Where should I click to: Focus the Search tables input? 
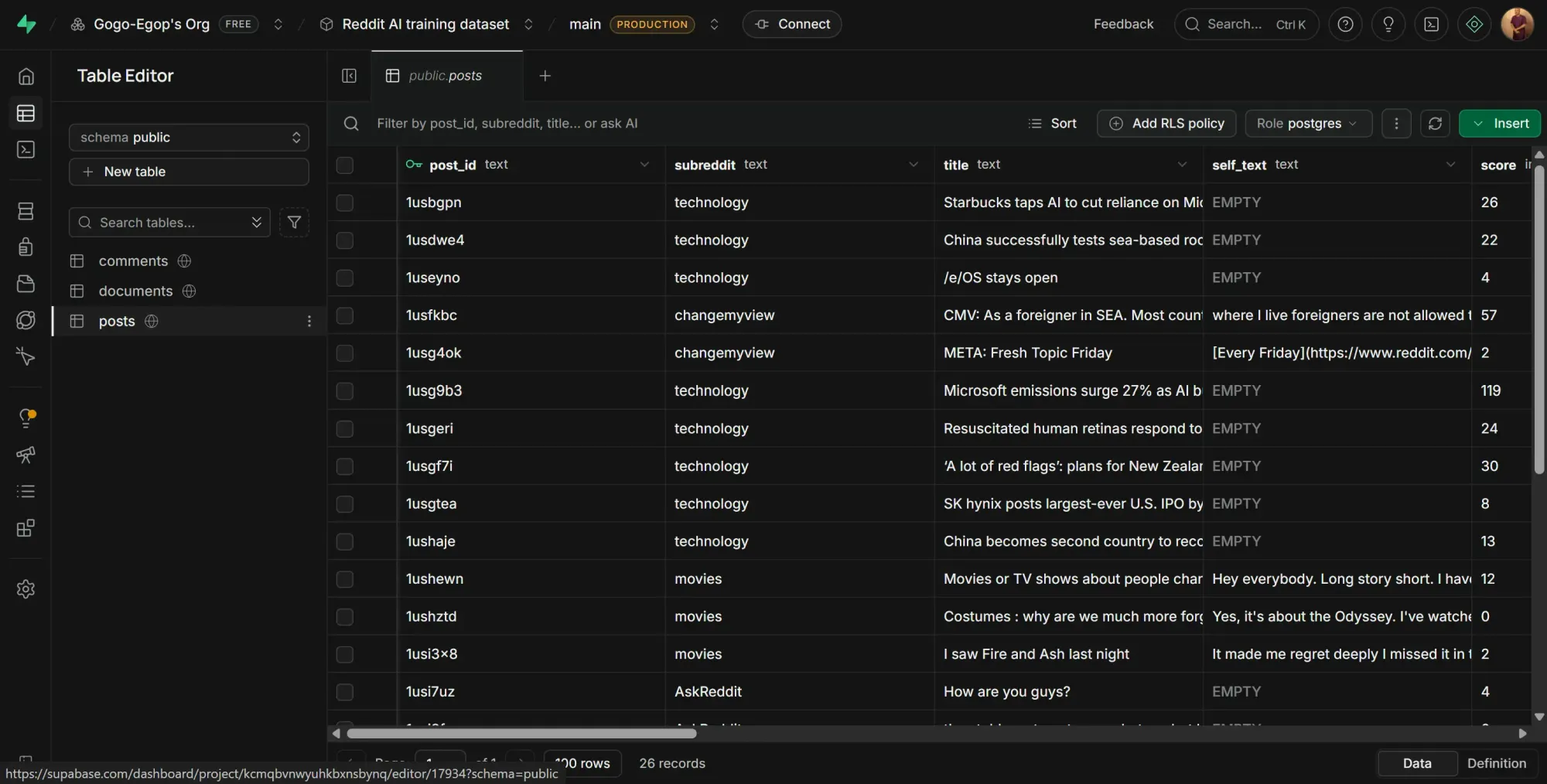click(169, 223)
